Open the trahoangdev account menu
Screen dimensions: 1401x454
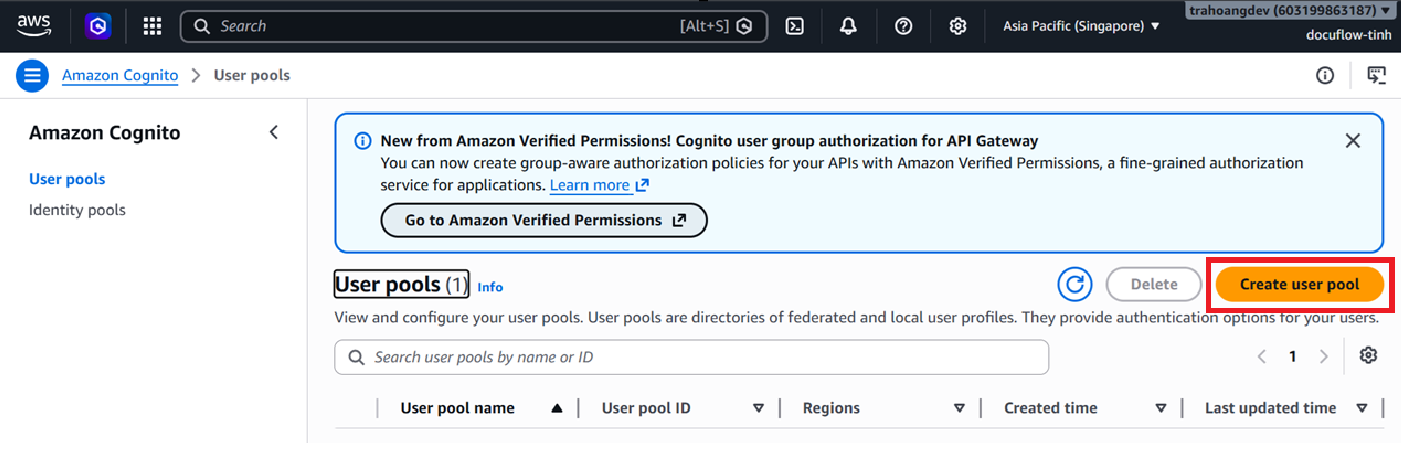point(1291,11)
